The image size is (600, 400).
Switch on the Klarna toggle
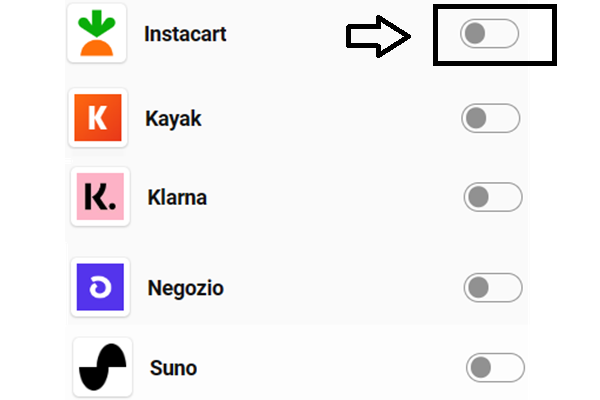pyautogui.click(x=493, y=197)
